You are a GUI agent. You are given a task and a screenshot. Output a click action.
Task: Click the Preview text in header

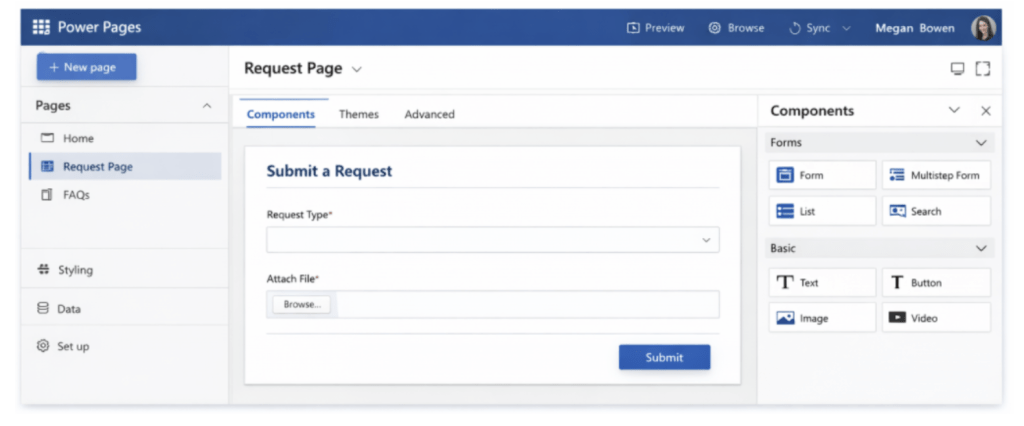tap(665, 28)
